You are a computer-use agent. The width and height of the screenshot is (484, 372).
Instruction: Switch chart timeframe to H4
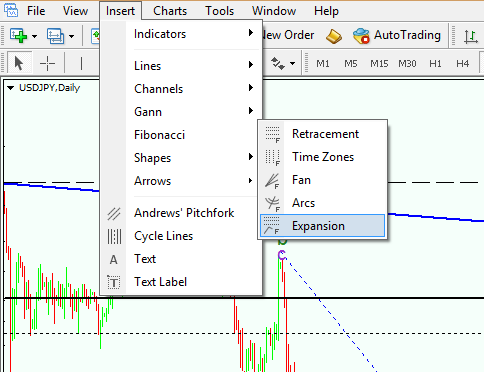tap(462, 63)
